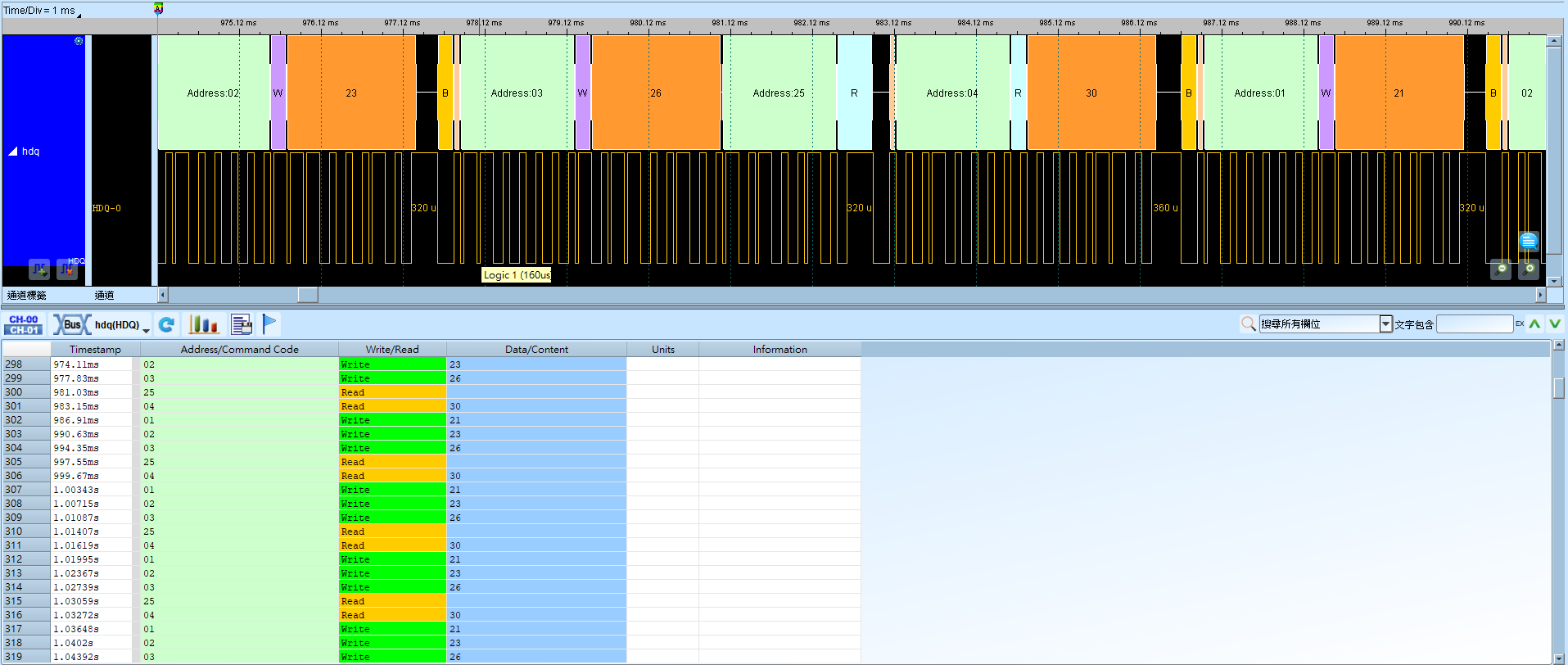Select the Address:25 decoded packet block
The width and height of the screenshot is (1568, 665).
[x=779, y=93]
